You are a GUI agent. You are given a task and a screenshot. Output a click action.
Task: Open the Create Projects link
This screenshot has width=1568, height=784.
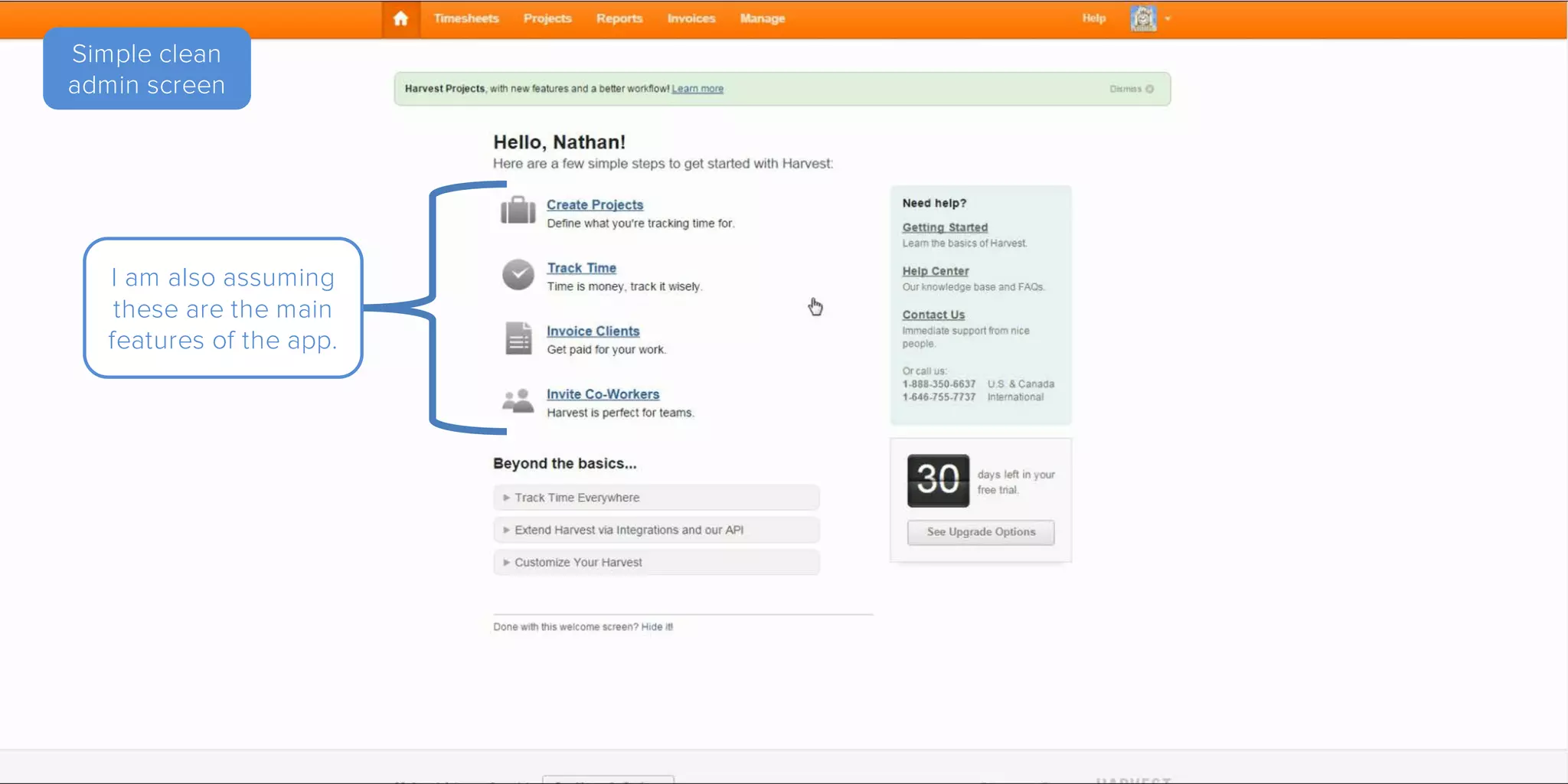coord(595,204)
